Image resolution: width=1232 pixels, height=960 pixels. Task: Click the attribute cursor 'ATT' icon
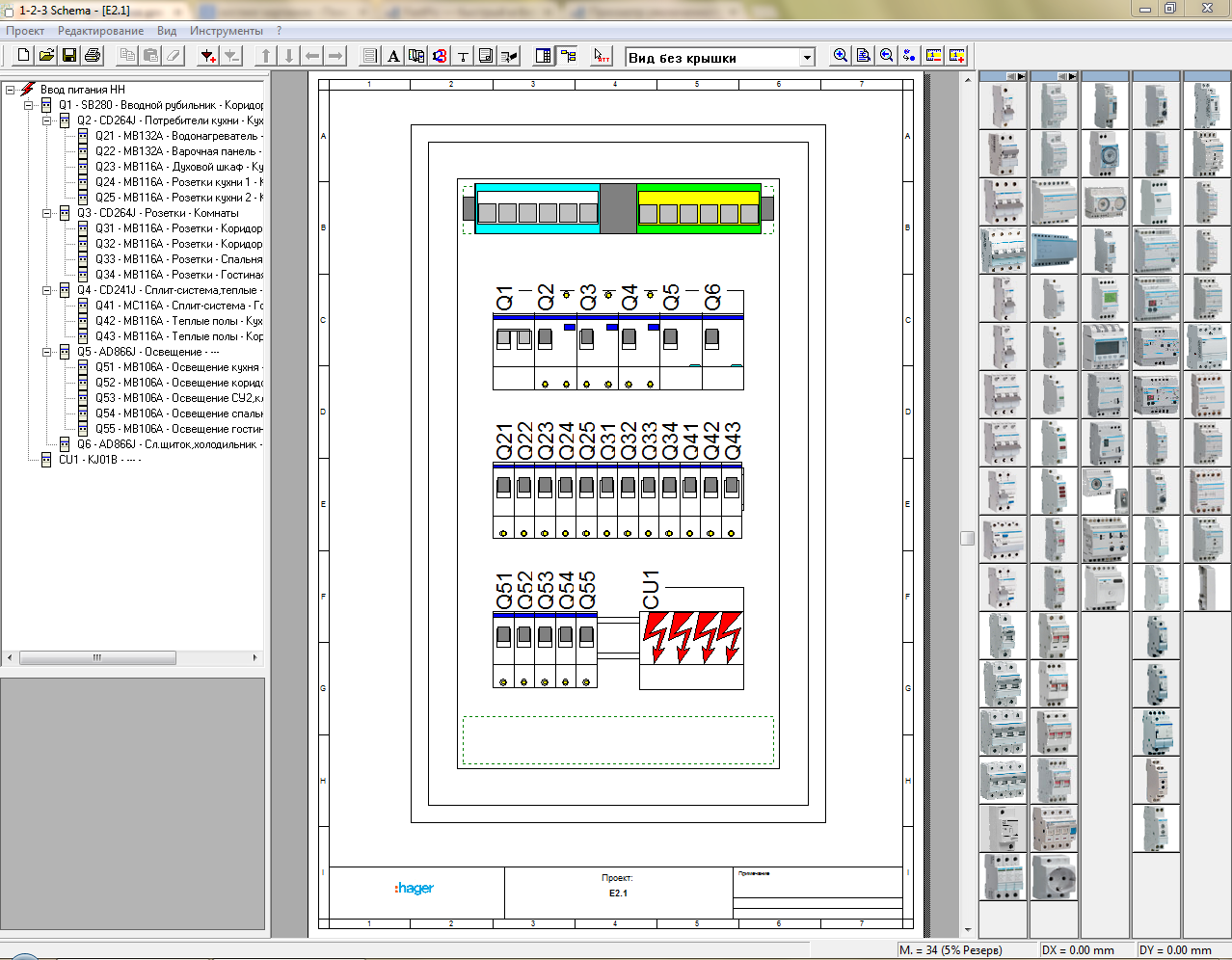coord(602,56)
